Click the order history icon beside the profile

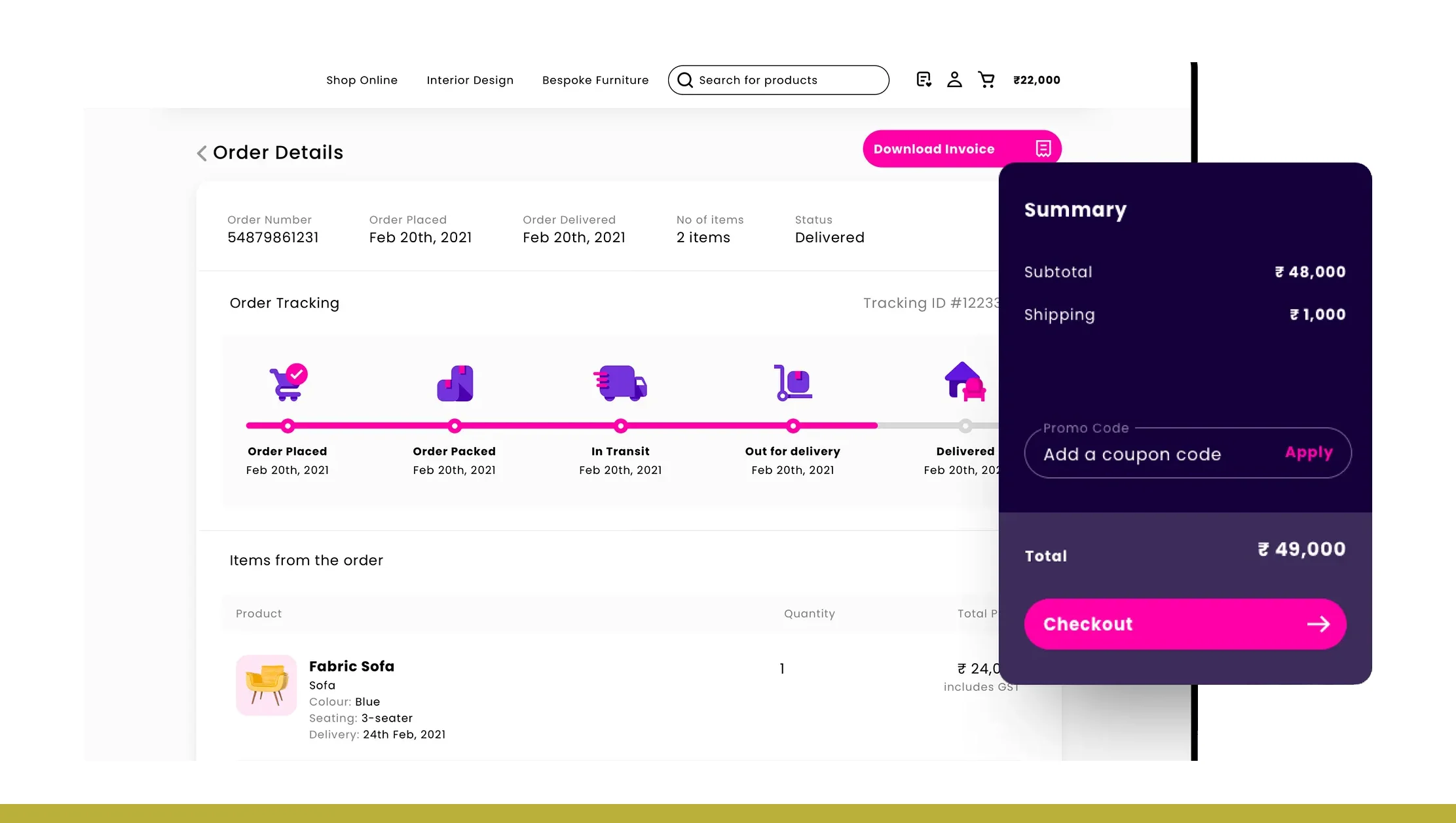click(x=924, y=79)
